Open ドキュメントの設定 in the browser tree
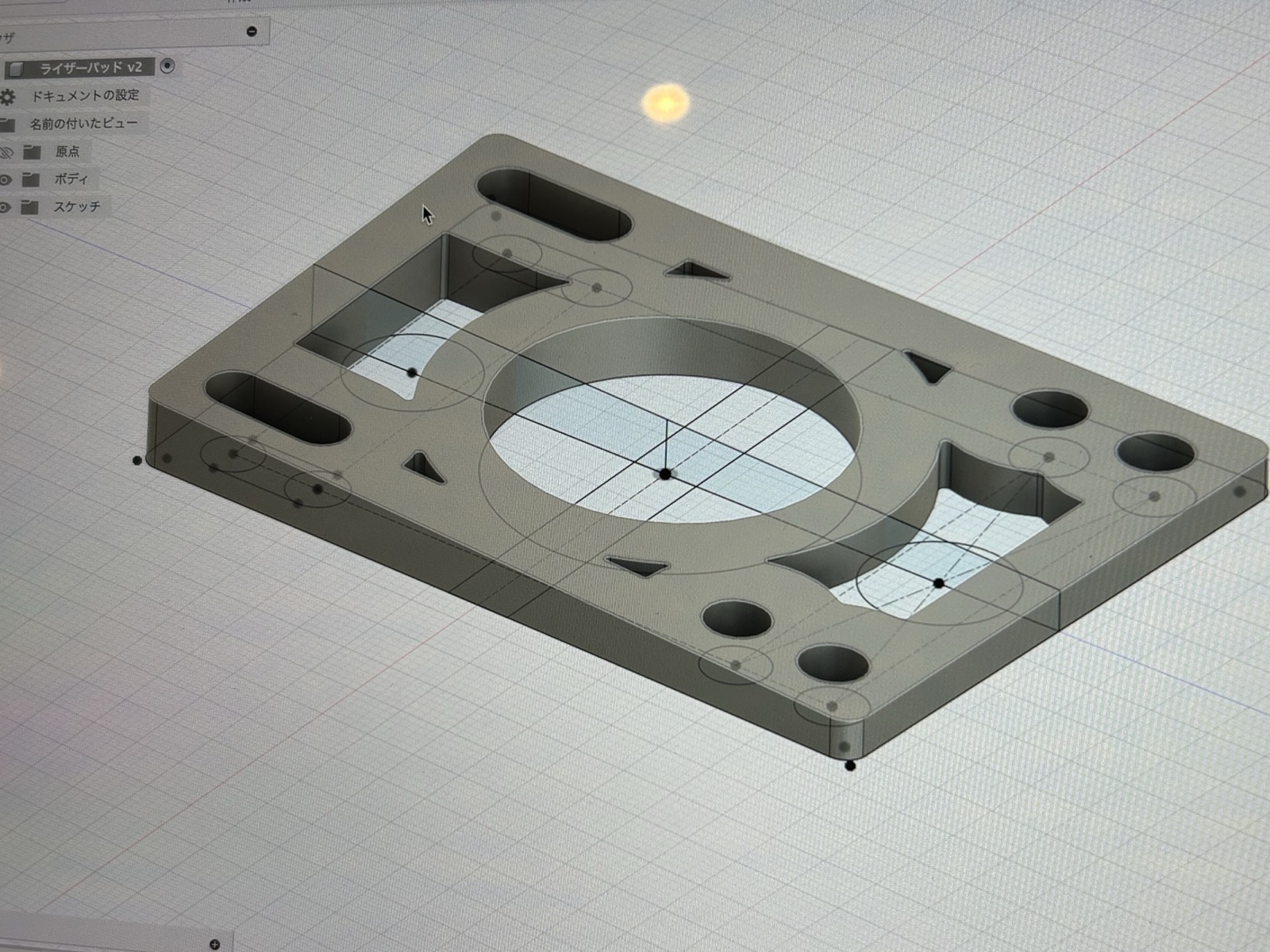This screenshot has width=1270, height=952. point(85,95)
